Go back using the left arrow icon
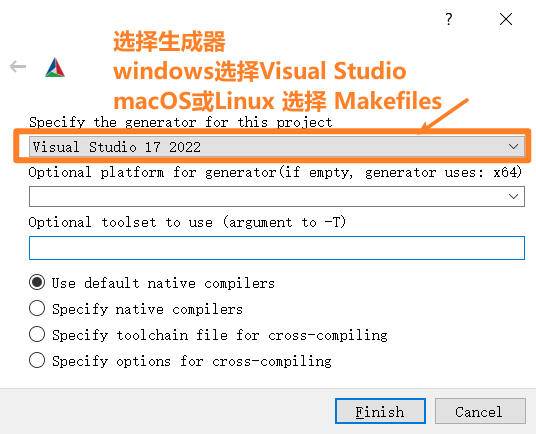The height and width of the screenshot is (434, 536). [x=18, y=67]
